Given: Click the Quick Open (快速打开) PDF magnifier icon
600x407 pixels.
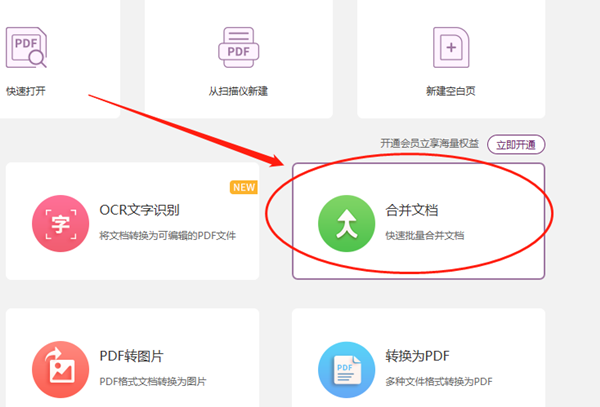Looking at the screenshot, I should tap(27, 47).
